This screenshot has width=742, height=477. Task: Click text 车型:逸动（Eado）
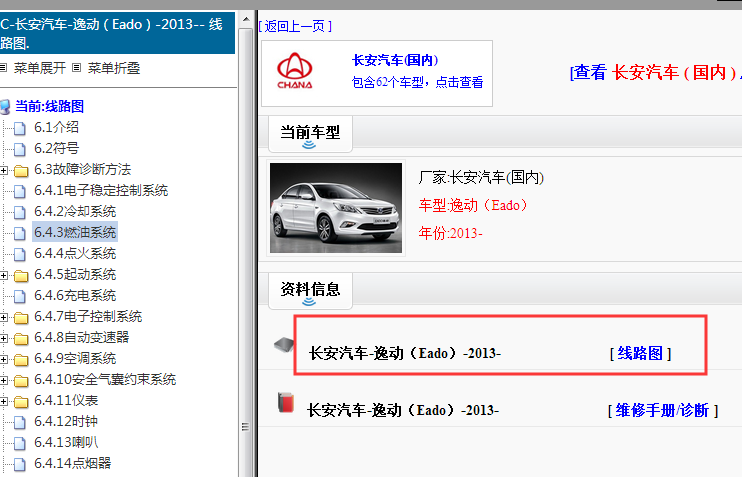click(x=473, y=205)
